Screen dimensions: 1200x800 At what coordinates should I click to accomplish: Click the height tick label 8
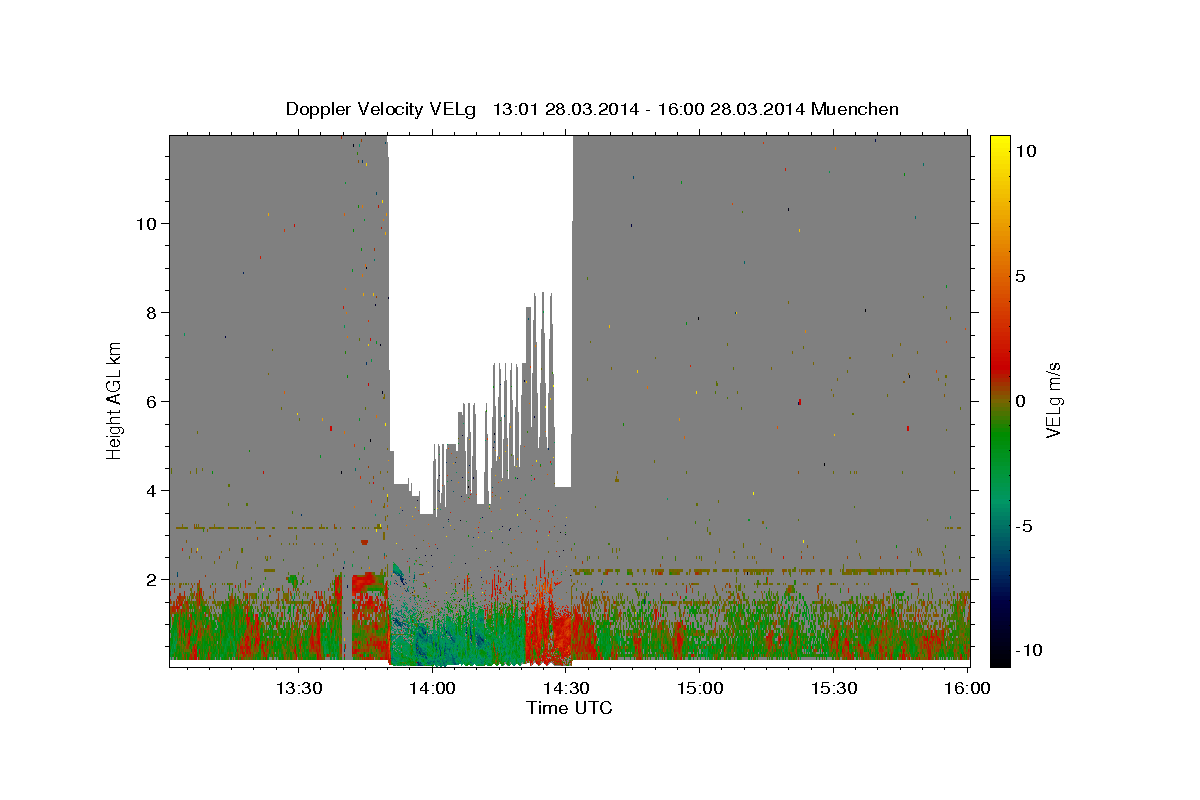coord(150,312)
